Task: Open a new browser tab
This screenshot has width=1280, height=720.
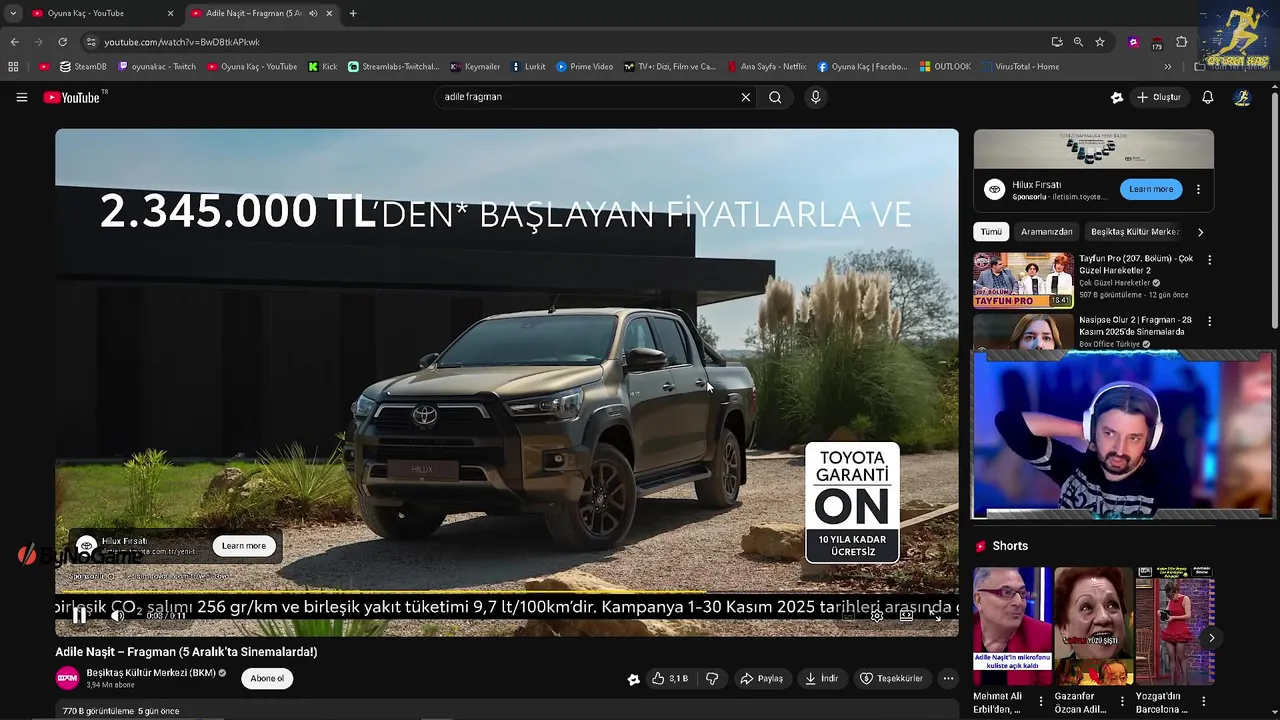Action: tap(353, 13)
